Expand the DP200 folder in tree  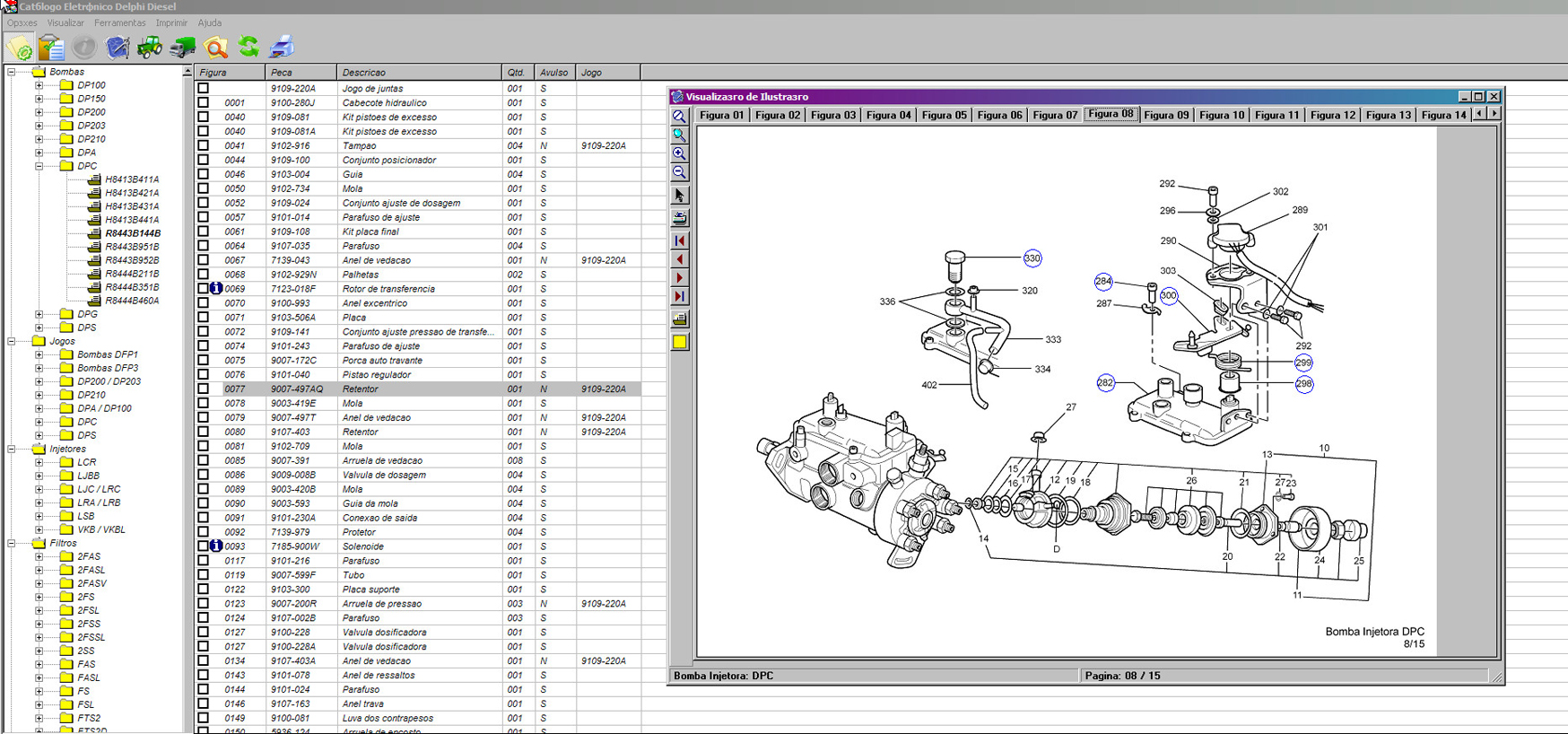39,112
